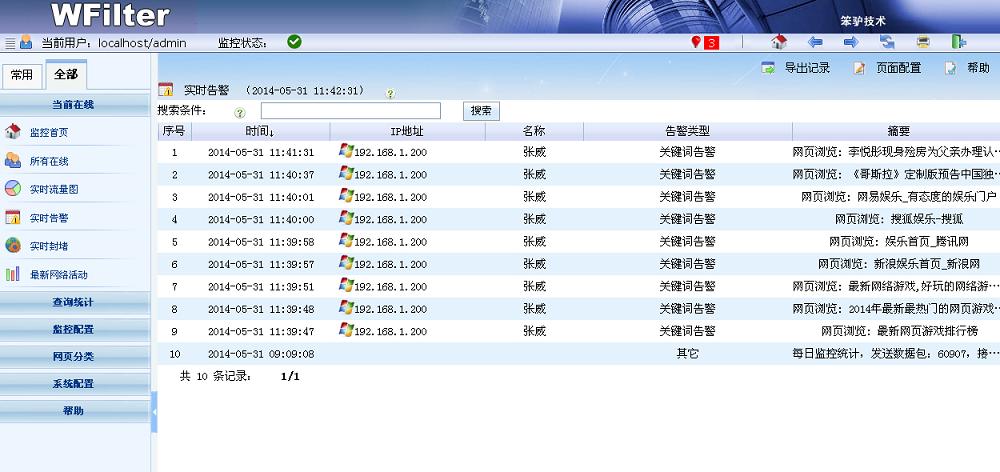The width and height of the screenshot is (1000, 472).
Task: Open the red alert notification counter
Action: tap(705, 42)
